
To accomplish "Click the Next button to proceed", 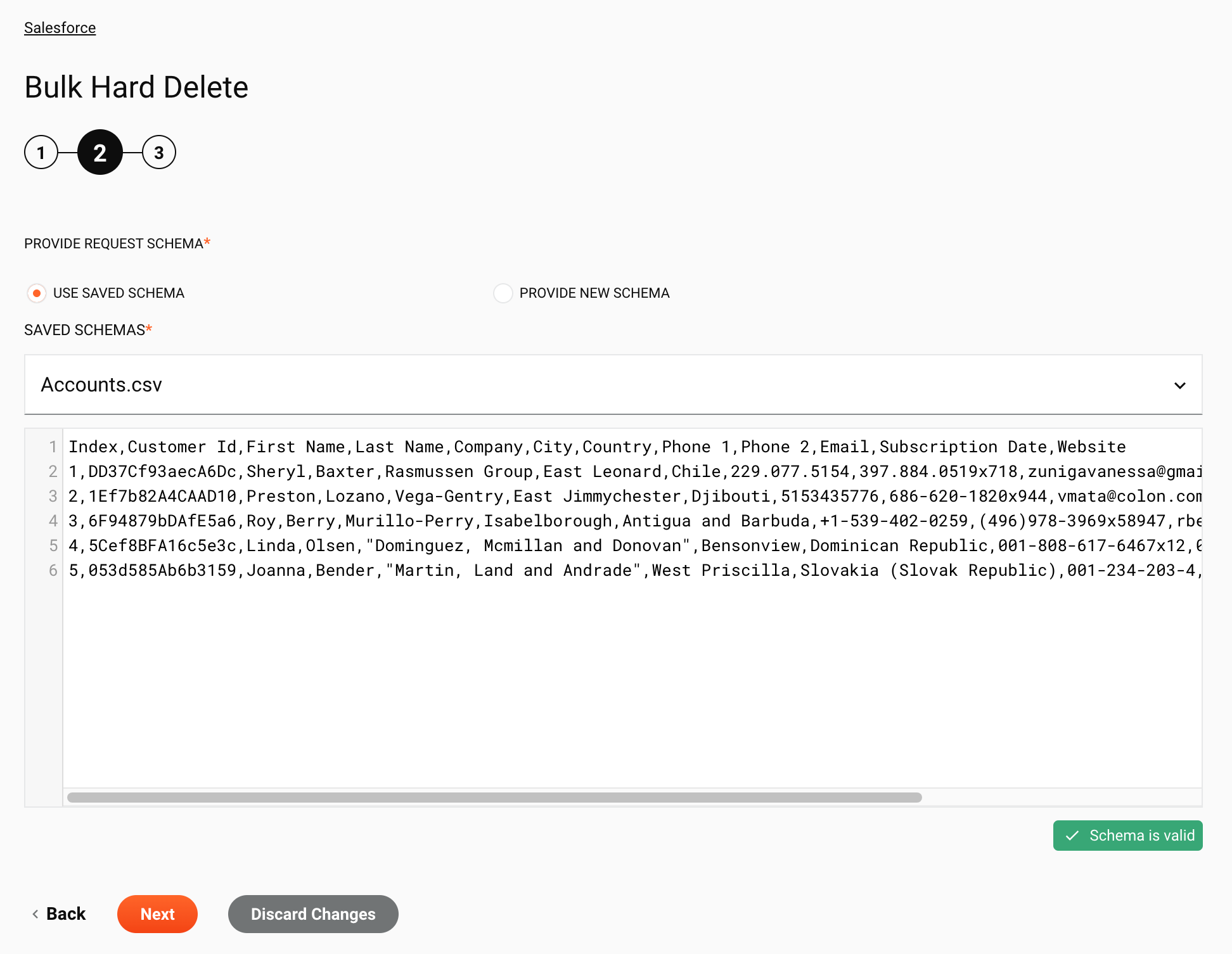I will click(157, 913).
